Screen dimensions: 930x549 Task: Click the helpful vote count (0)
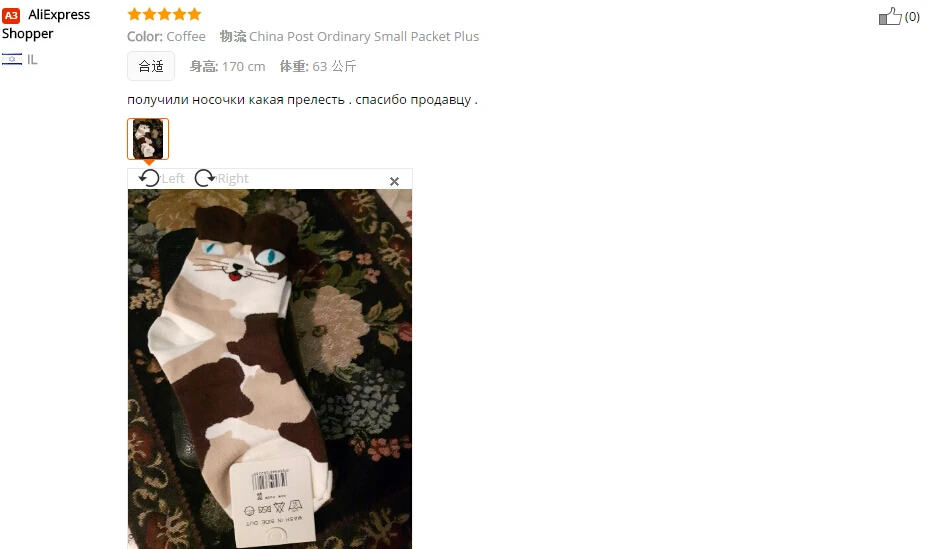tap(912, 17)
